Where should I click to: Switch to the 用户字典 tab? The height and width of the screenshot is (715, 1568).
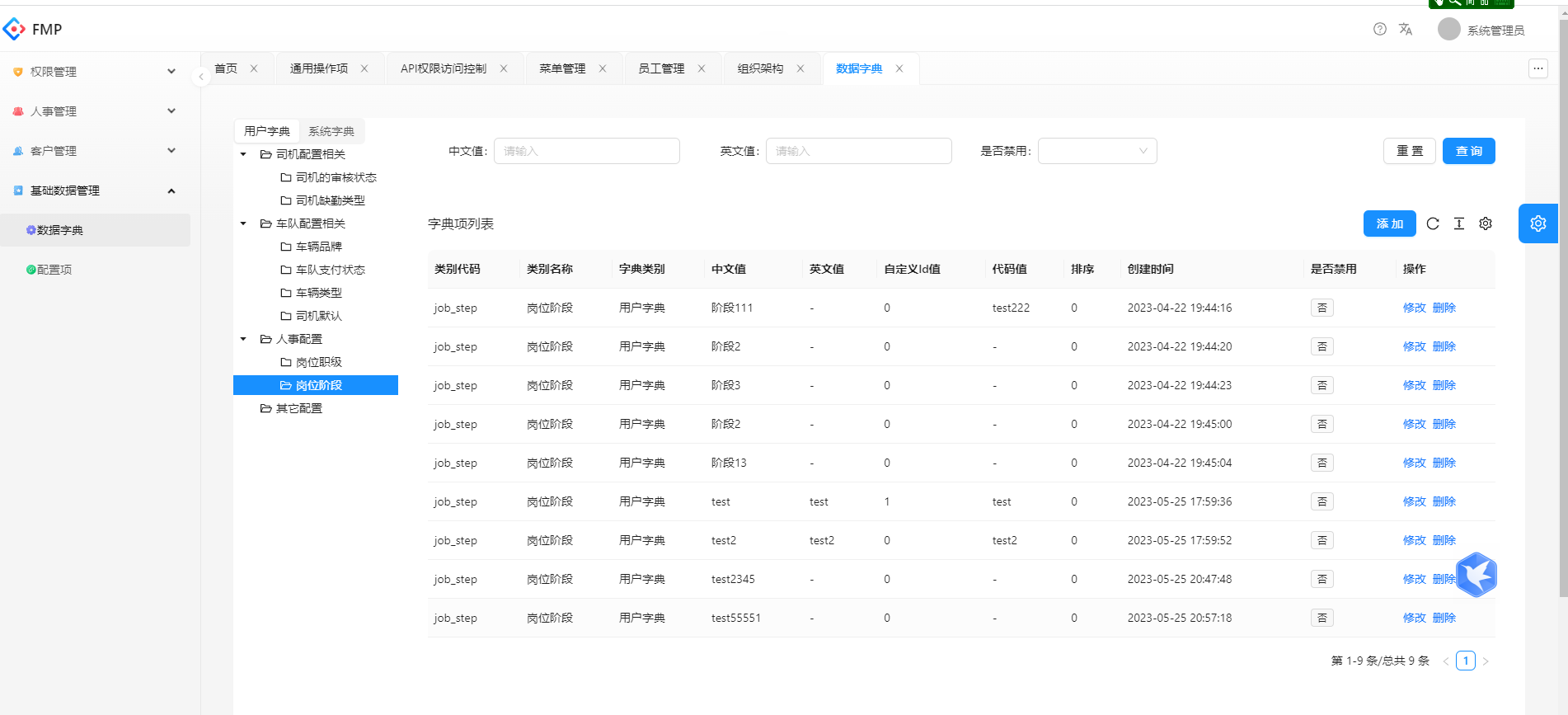pos(267,131)
